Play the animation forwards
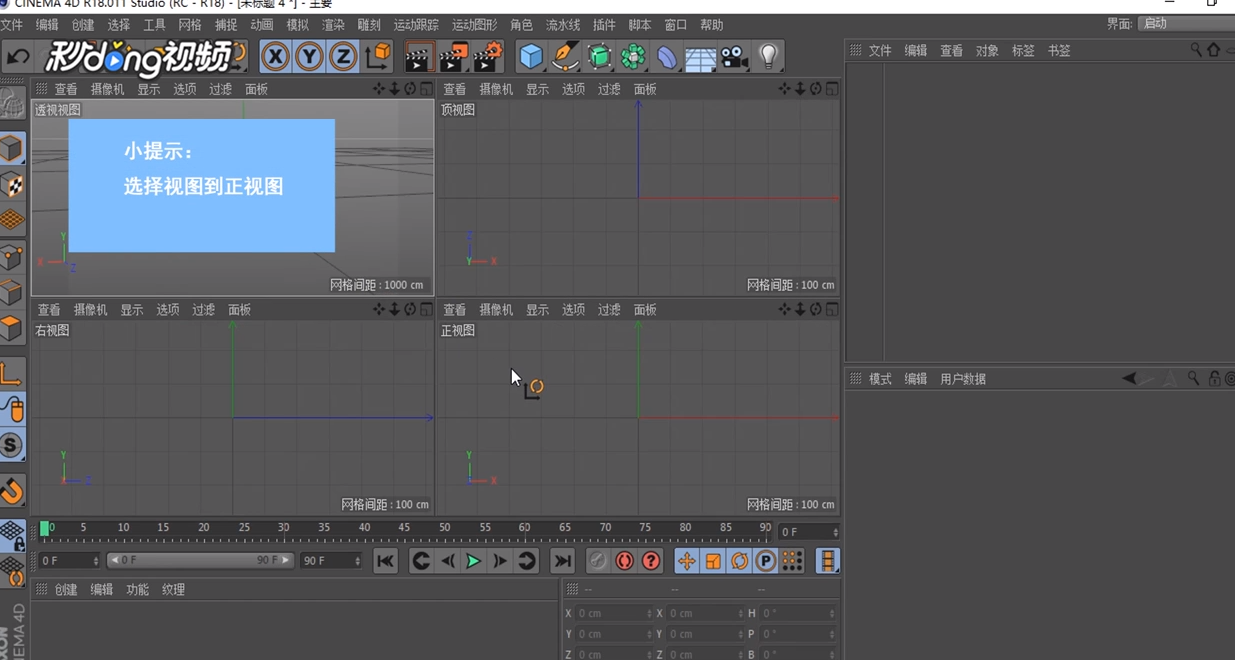Viewport: 1235px width, 660px height. point(473,561)
